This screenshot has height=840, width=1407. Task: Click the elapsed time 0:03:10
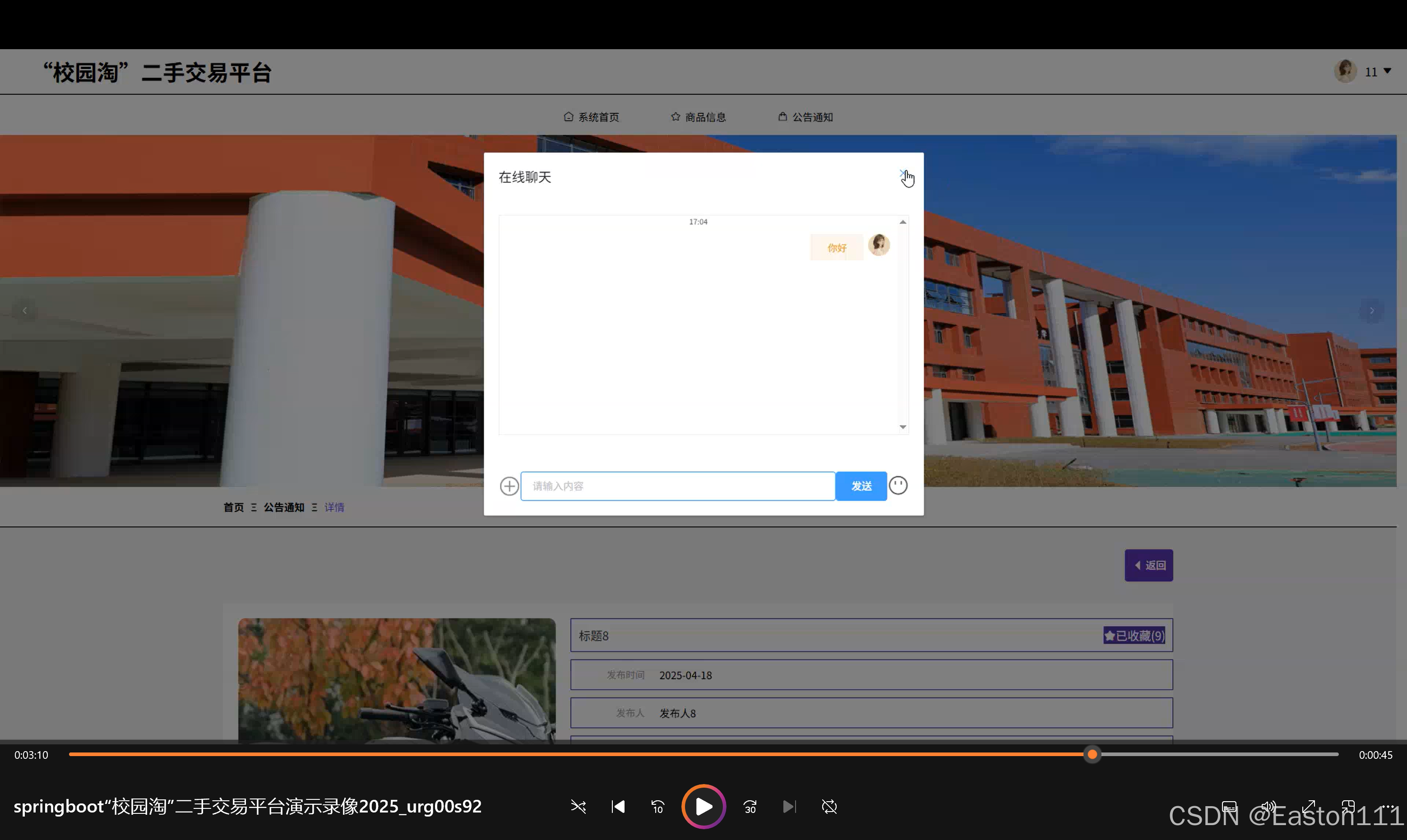[31, 755]
